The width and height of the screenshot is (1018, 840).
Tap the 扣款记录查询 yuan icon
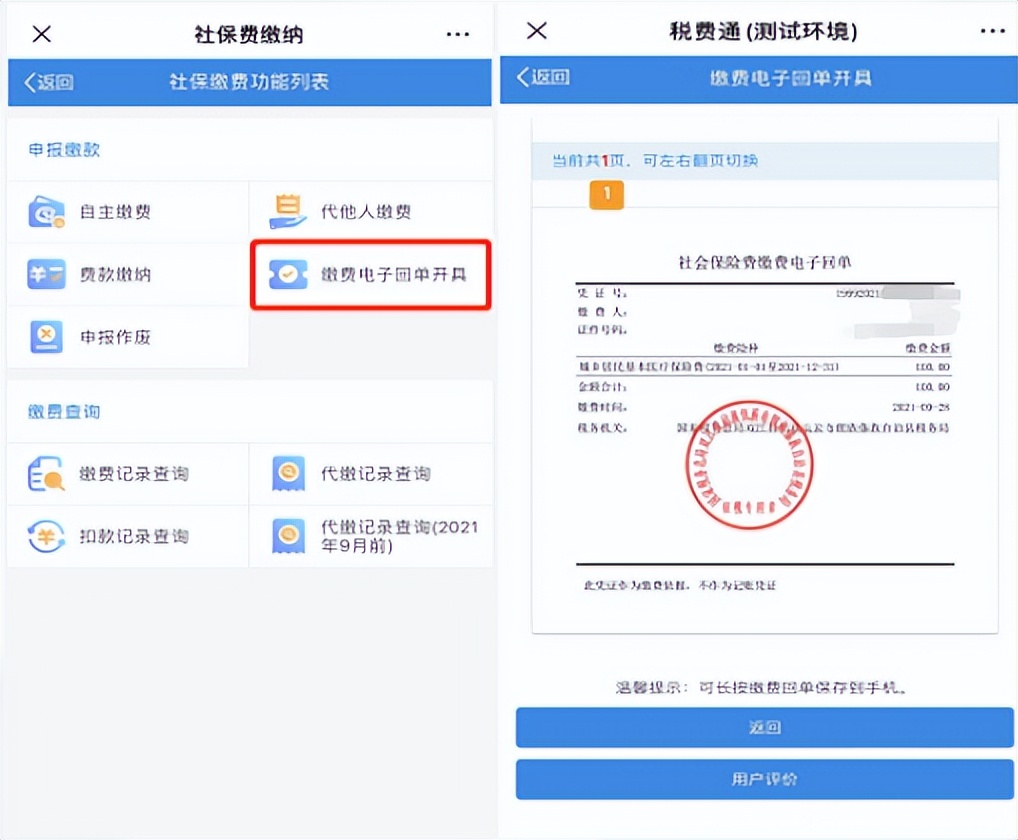[x=46, y=536]
